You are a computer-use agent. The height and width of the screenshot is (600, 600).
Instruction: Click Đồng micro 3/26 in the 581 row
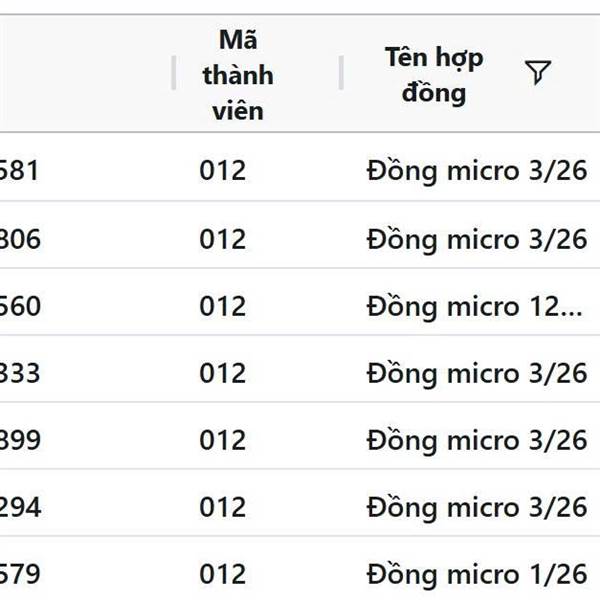tap(476, 171)
